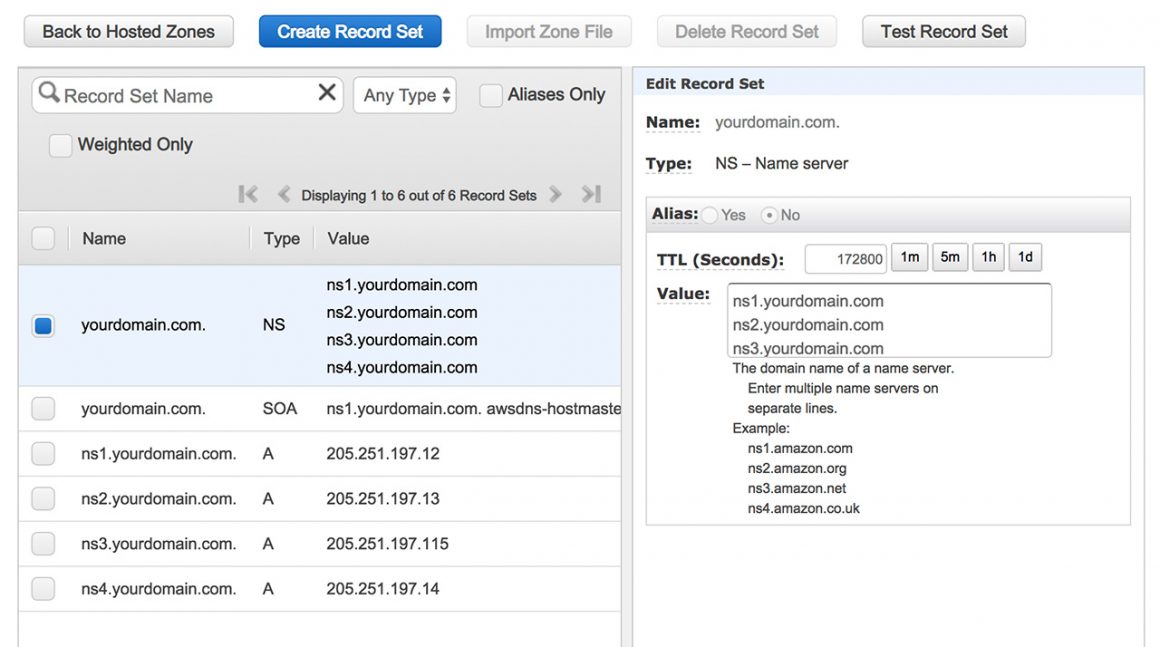Click Test Record Set

point(943,31)
